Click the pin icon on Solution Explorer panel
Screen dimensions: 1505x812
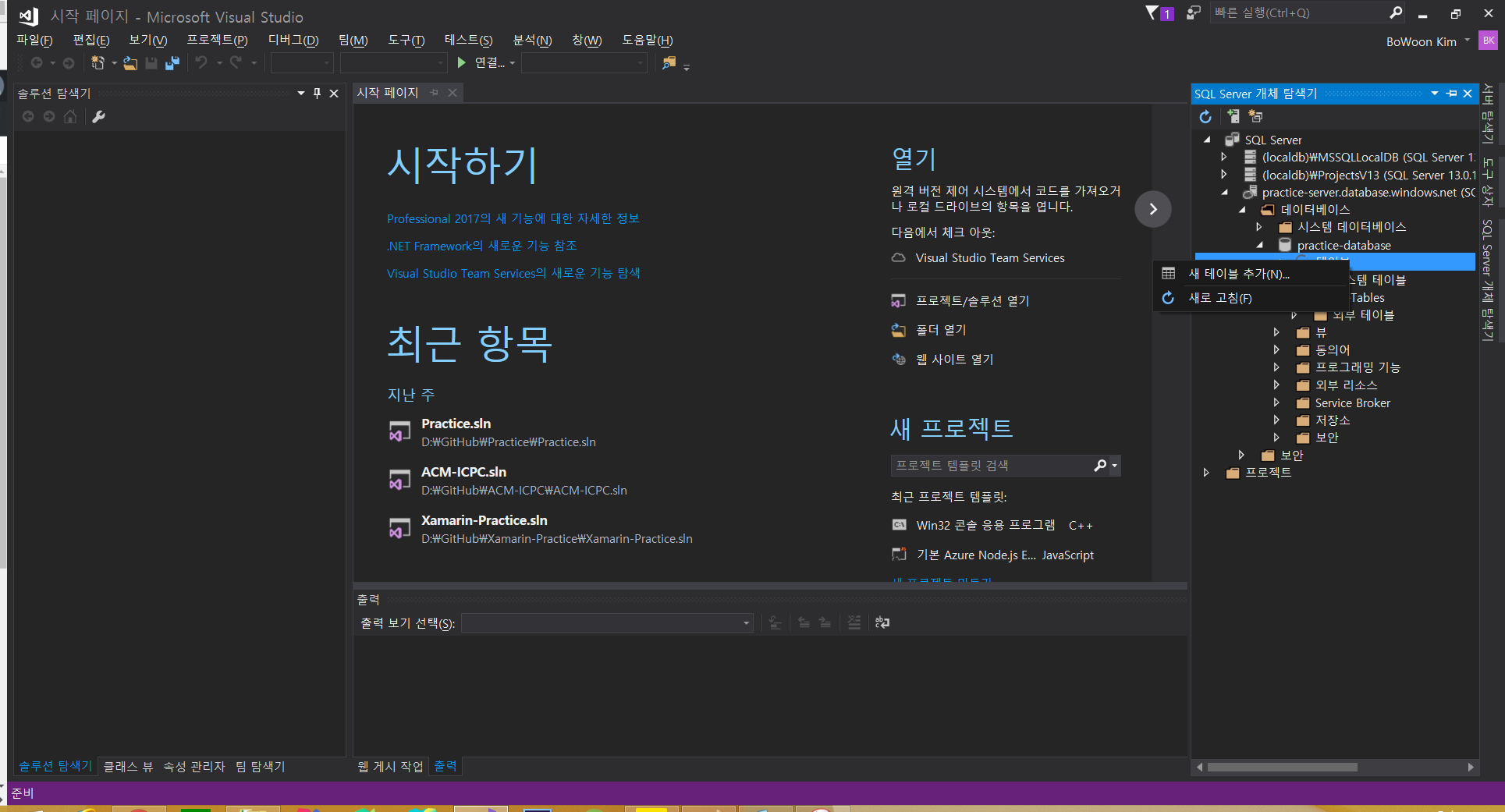coord(317,94)
